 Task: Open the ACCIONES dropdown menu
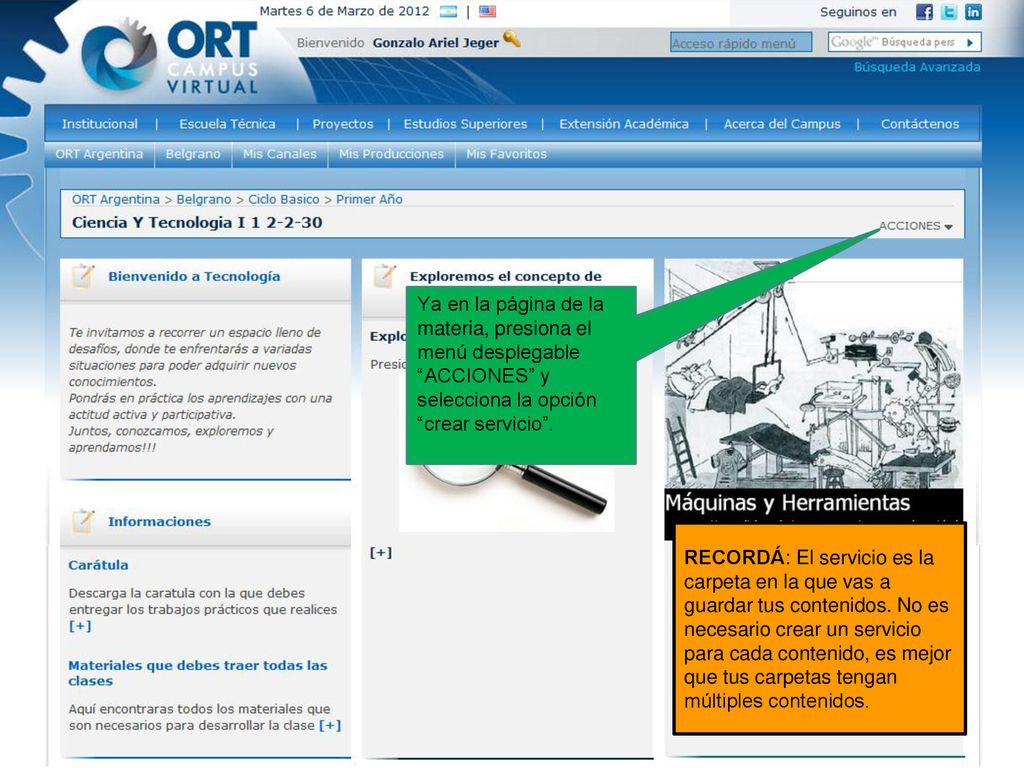point(916,226)
